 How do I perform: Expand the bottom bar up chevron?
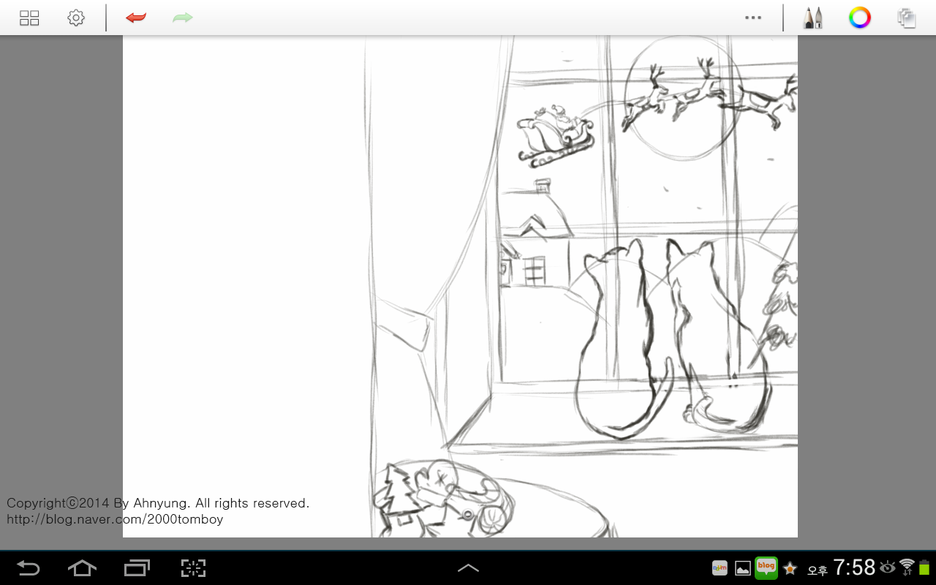468,568
